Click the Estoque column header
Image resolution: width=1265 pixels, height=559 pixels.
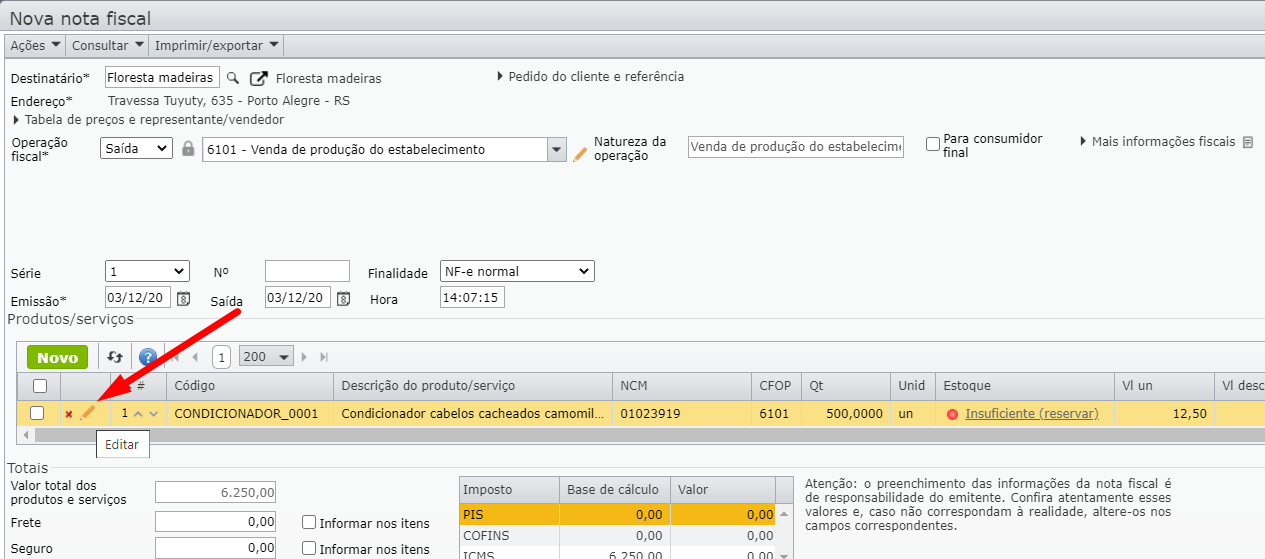tap(1024, 386)
